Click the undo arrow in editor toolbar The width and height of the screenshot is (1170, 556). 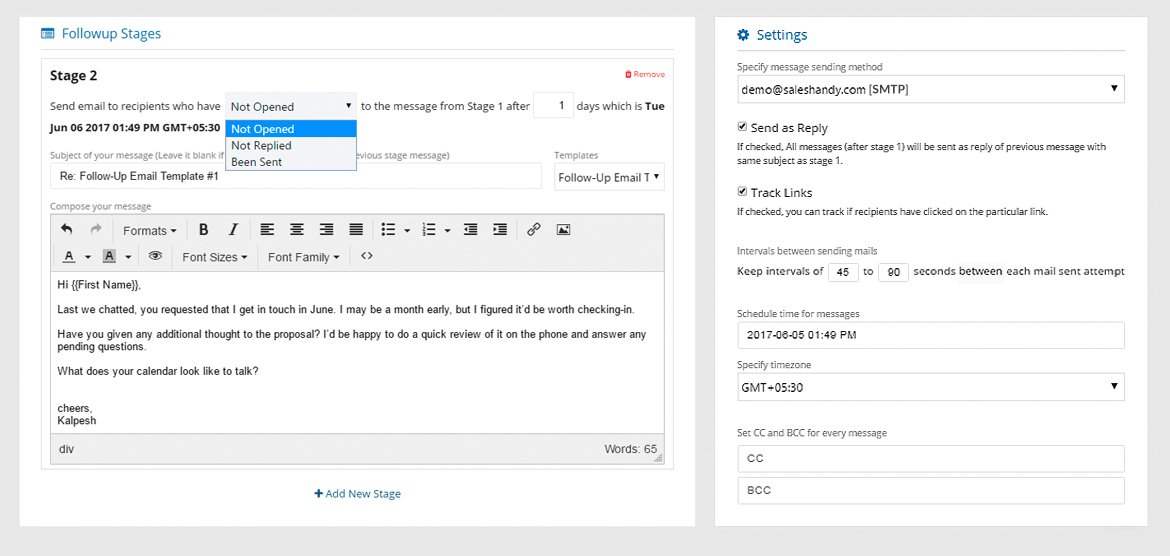coord(66,230)
